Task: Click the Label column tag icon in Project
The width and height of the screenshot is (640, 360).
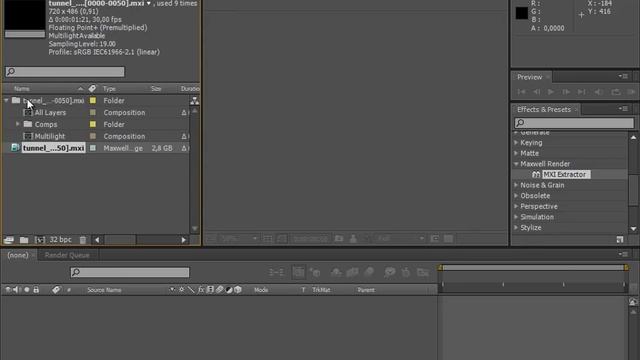Action: 92,89
